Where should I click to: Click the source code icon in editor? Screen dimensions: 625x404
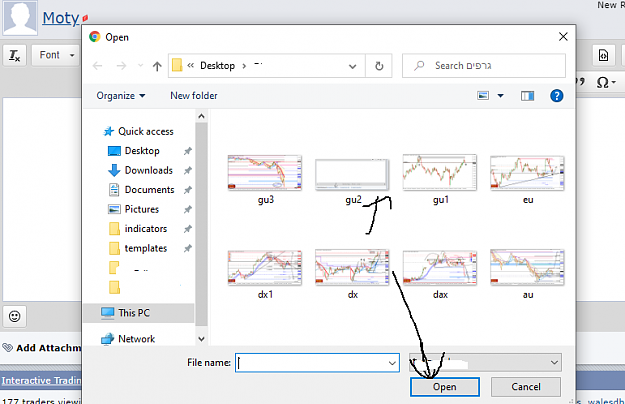(603, 55)
